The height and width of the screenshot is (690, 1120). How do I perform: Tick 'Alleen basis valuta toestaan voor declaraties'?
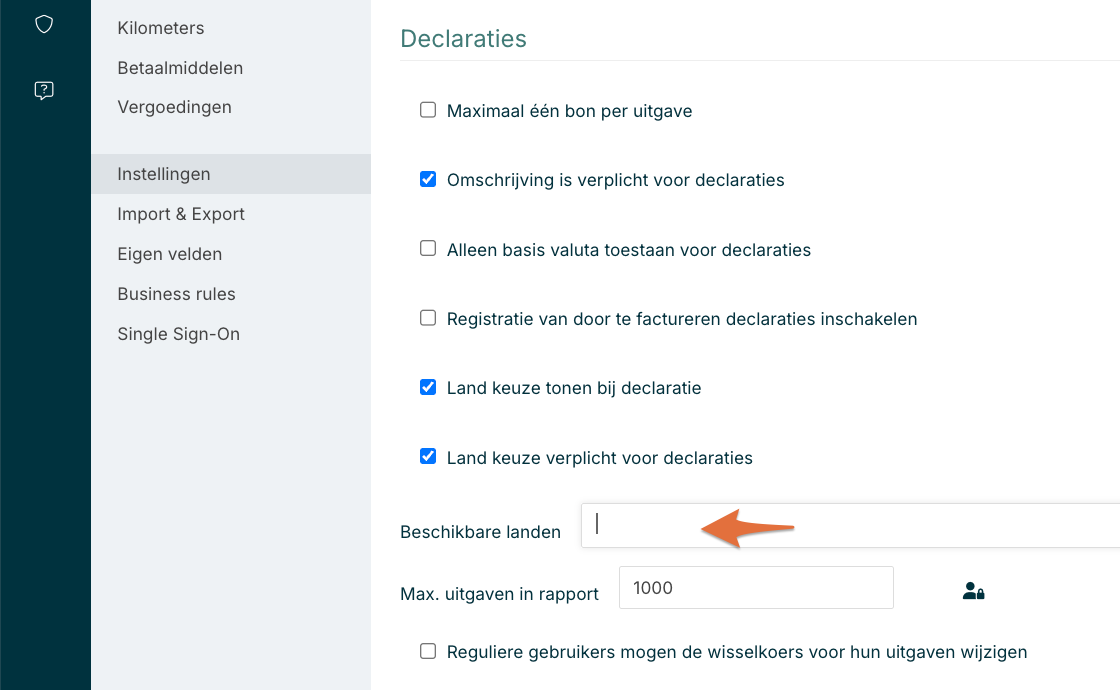tap(428, 249)
